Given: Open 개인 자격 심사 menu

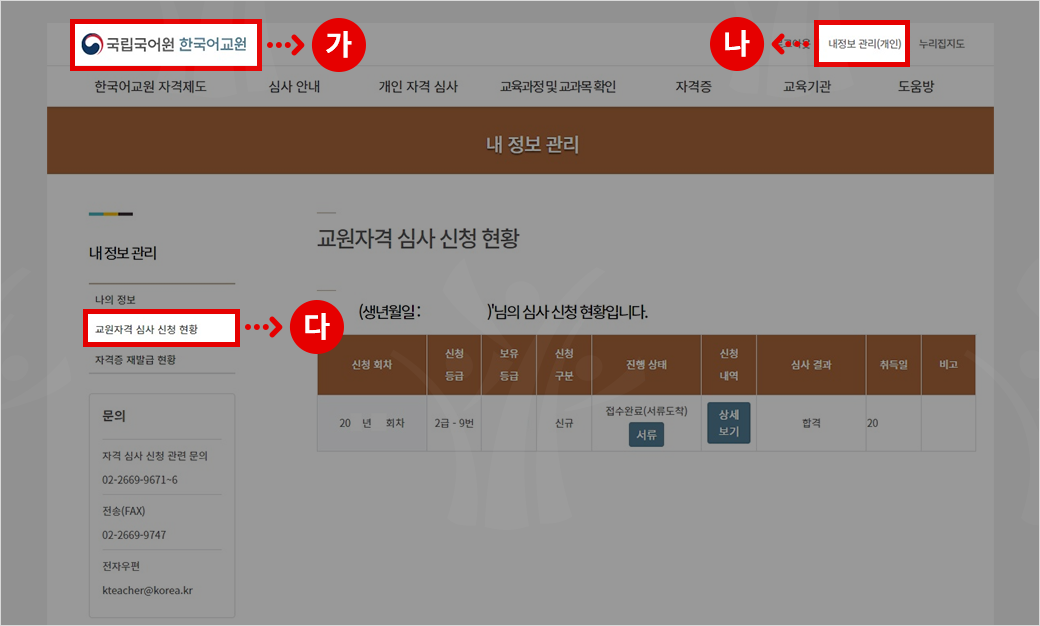Looking at the screenshot, I should 417,87.
